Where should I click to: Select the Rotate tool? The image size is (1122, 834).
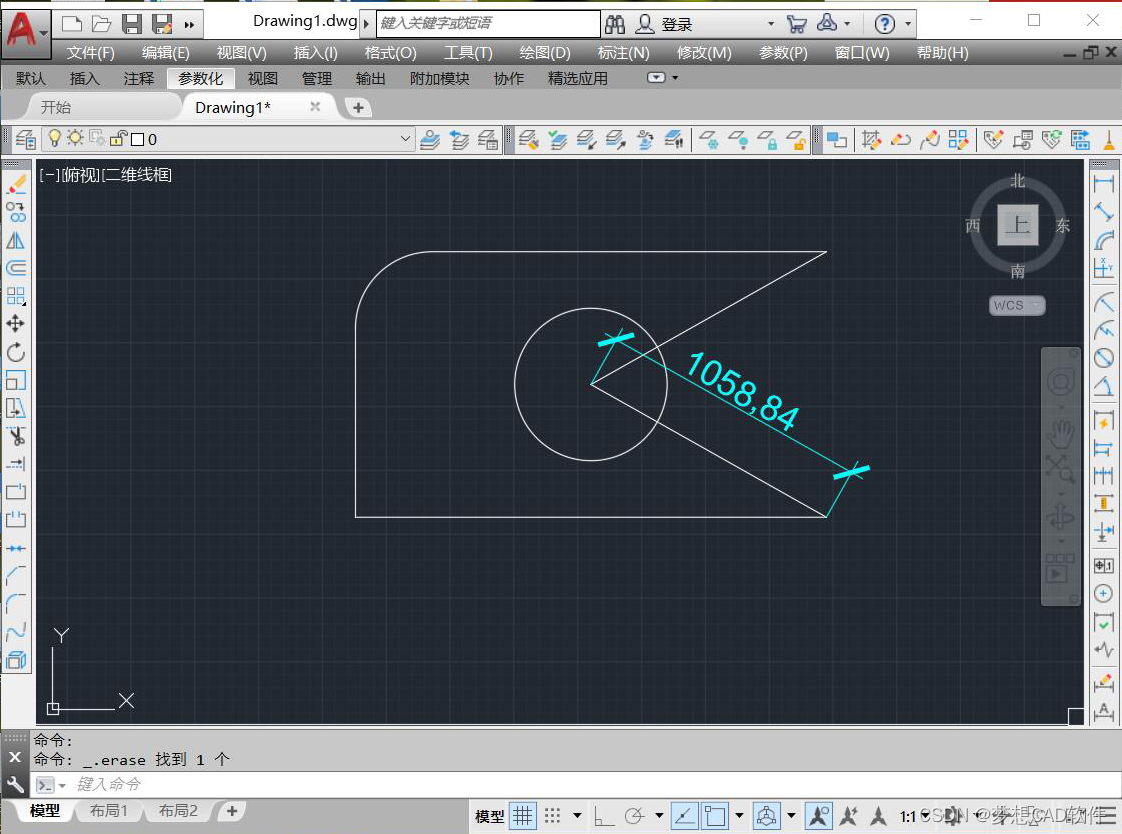pos(16,352)
